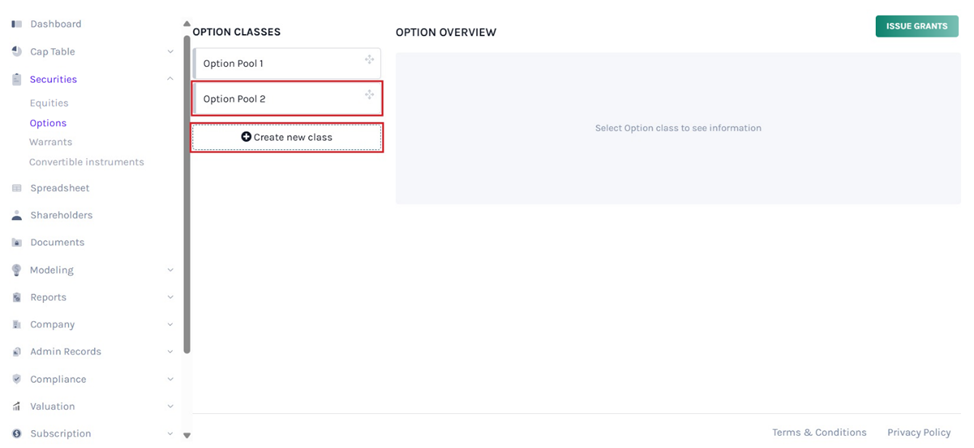The image size is (974, 448).
Task: Expand the Subscription chevron
Action: pyautogui.click(x=170, y=434)
